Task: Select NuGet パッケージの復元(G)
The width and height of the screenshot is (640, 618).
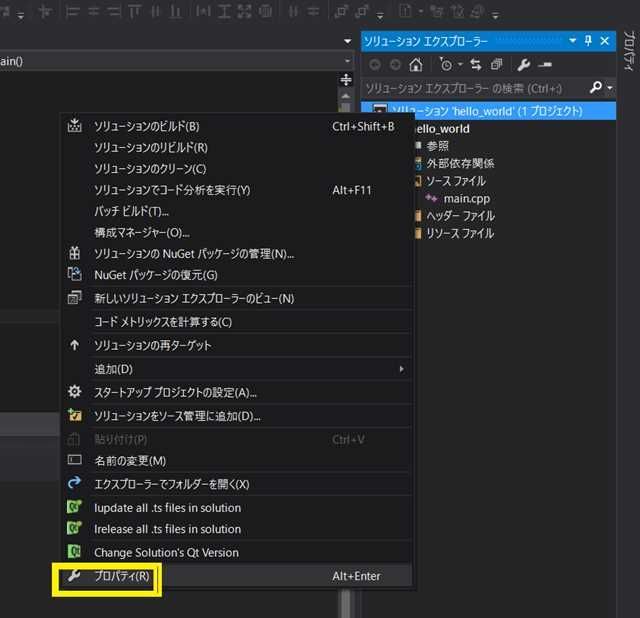Action: [x=237, y=275]
